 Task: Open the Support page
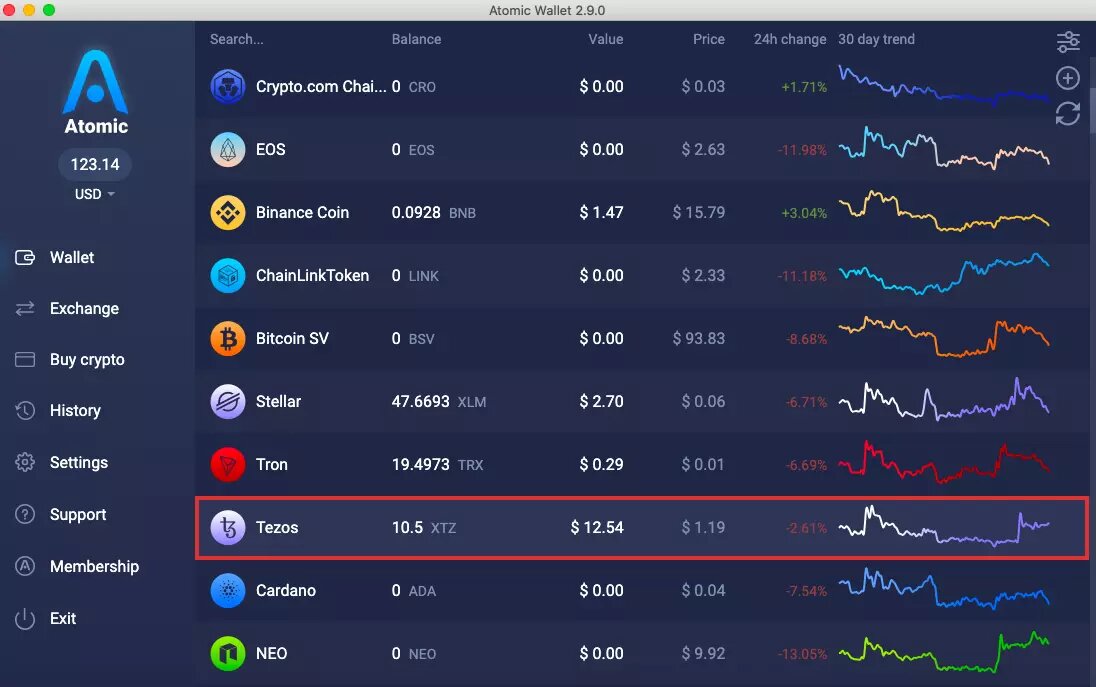78,514
